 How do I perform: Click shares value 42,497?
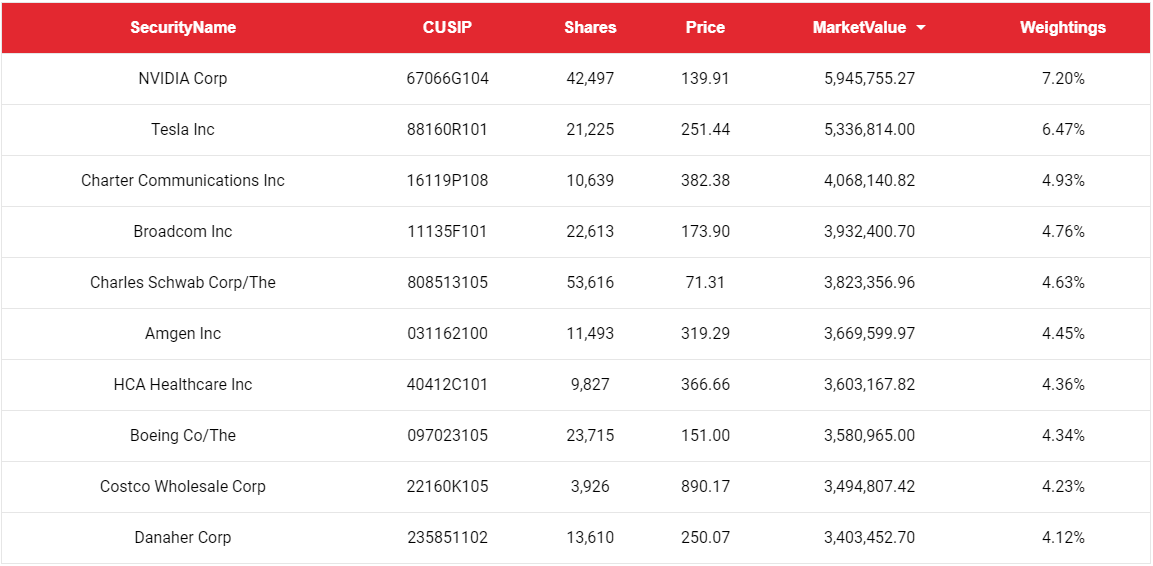(x=590, y=79)
